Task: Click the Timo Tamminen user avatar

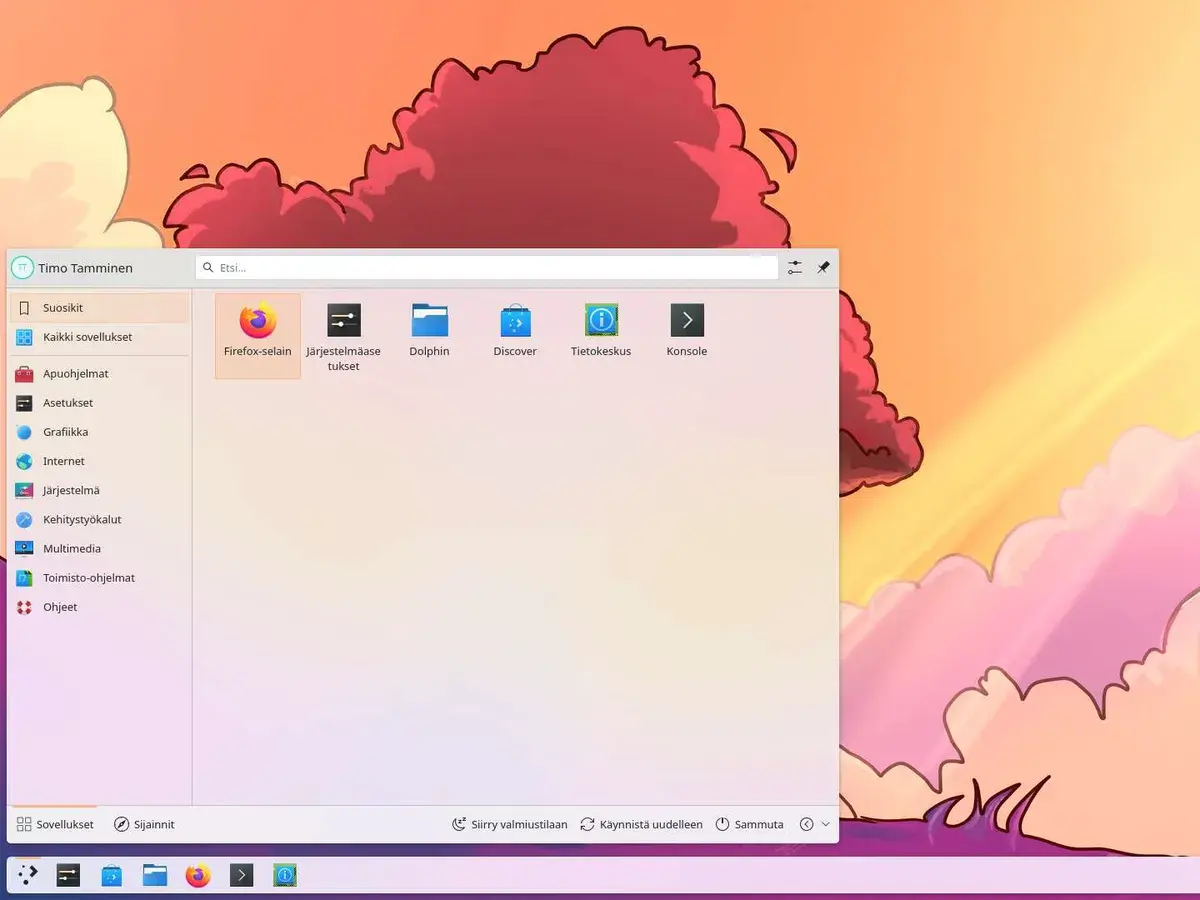Action: [x=22, y=268]
